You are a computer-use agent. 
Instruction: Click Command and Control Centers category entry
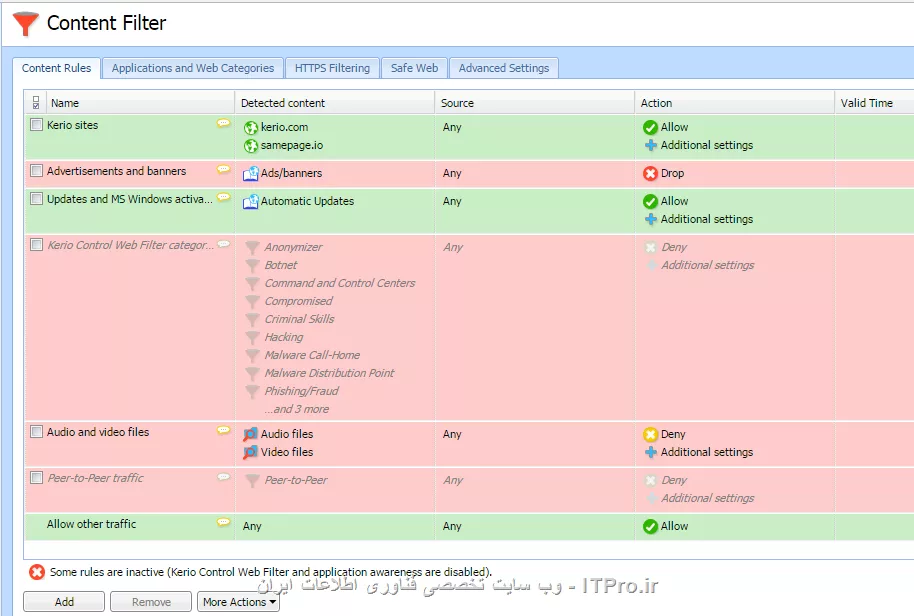pos(340,283)
